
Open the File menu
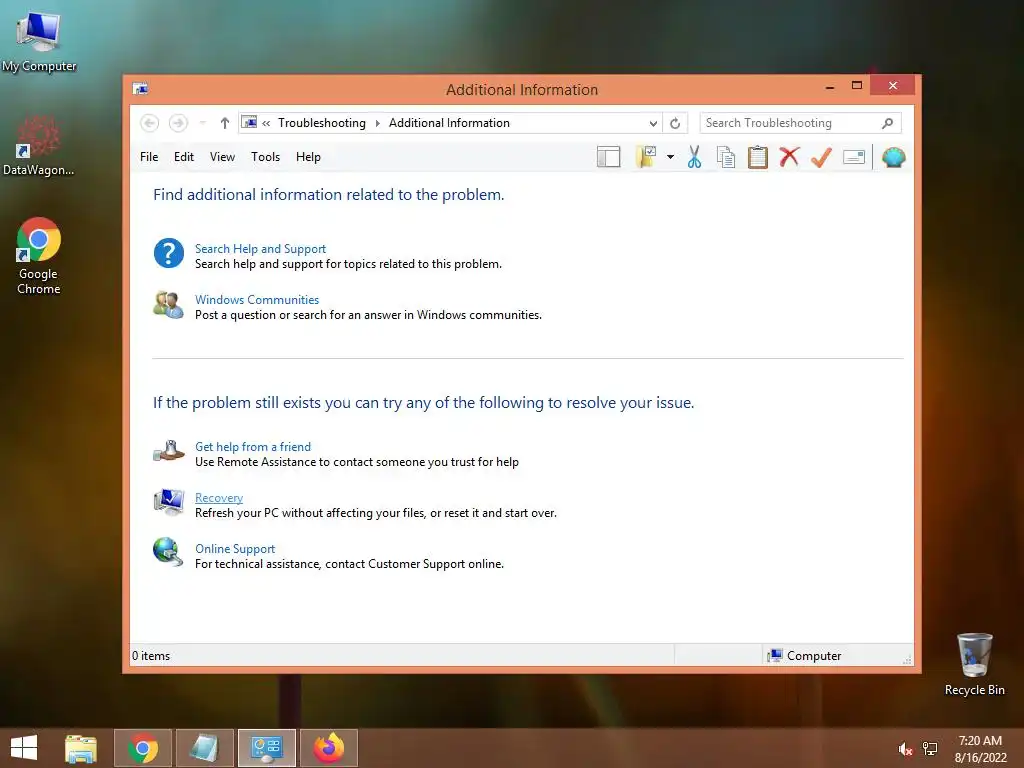(149, 157)
